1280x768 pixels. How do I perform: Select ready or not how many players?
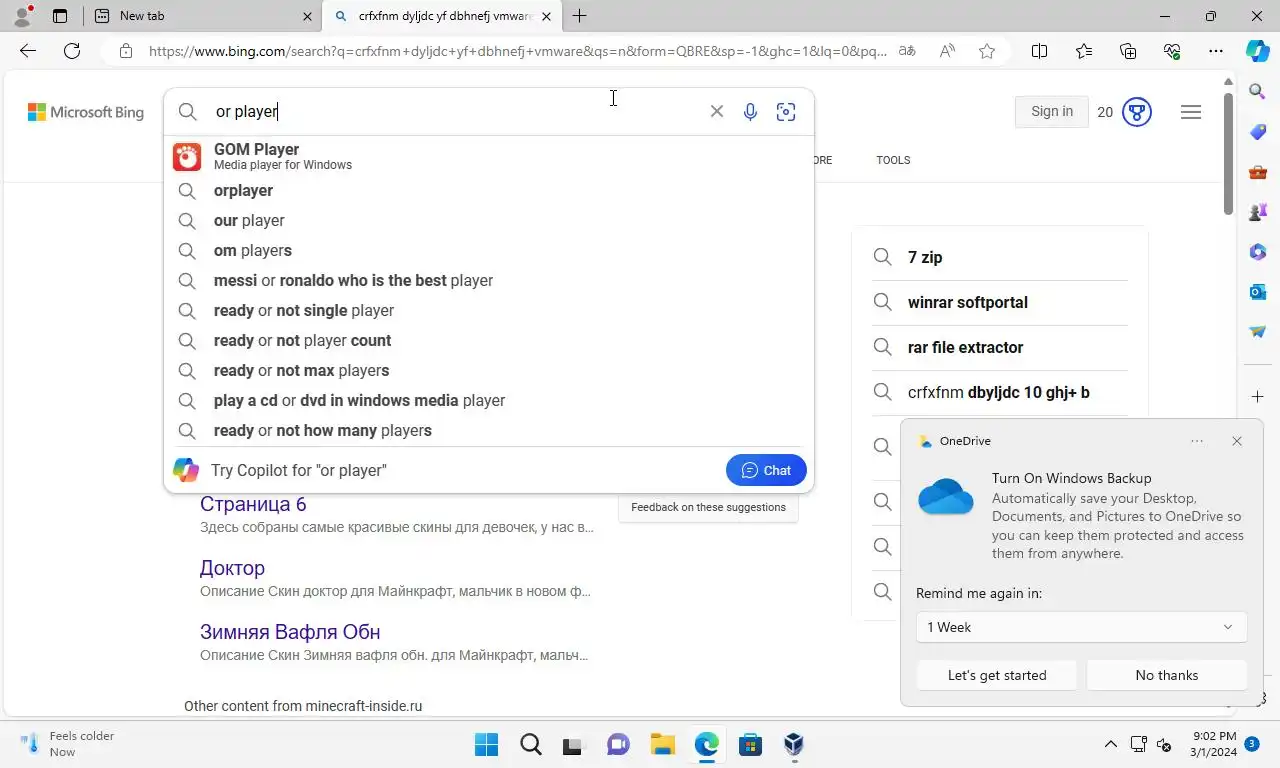[x=488, y=430]
